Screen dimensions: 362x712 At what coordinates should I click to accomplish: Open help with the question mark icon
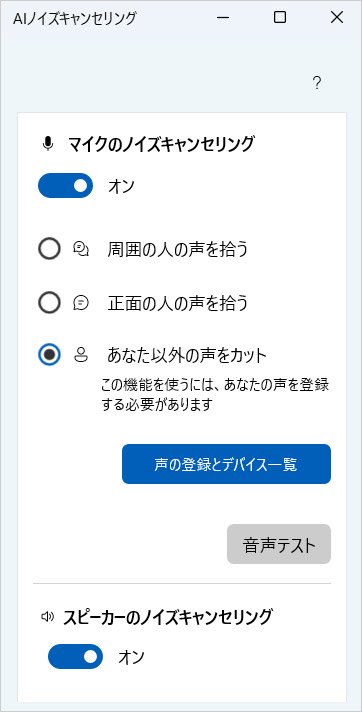pyautogui.click(x=317, y=83)
